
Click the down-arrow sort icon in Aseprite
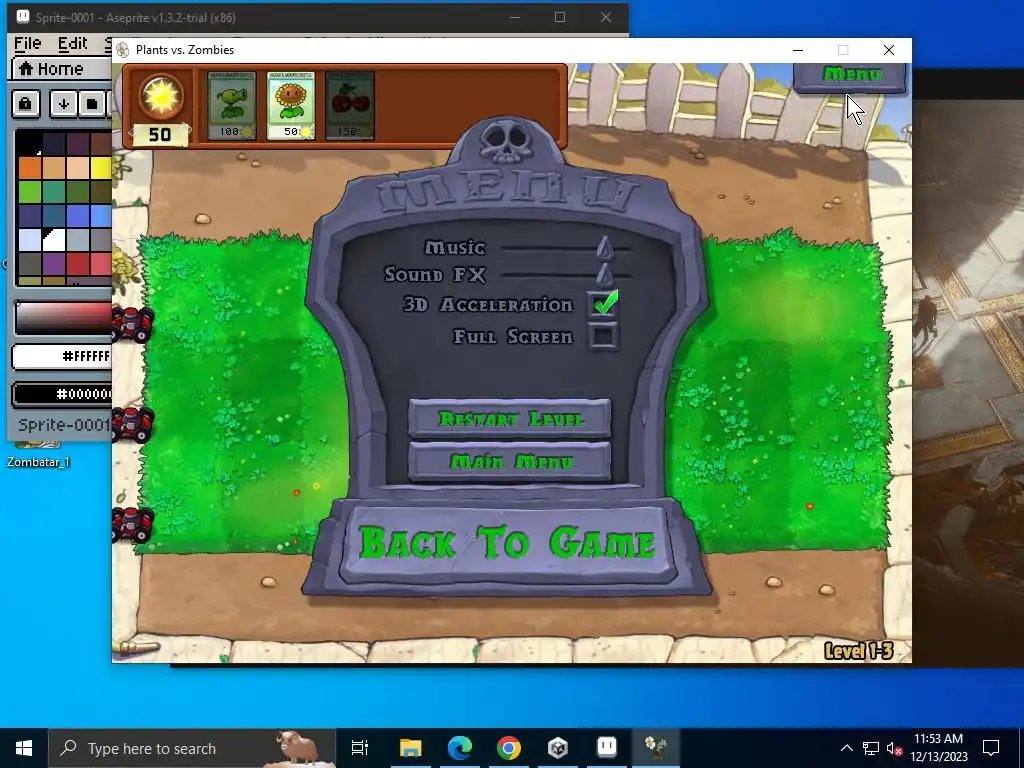coord(63,104)
